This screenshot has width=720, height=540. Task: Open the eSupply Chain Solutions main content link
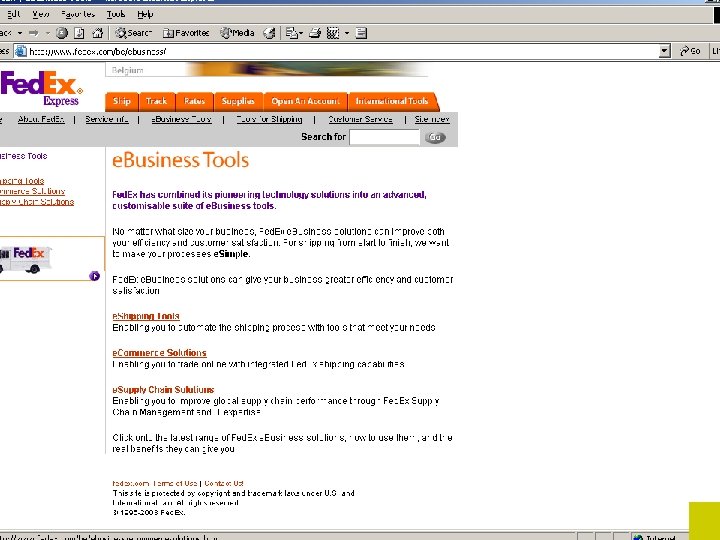click(x=163, y=389)
